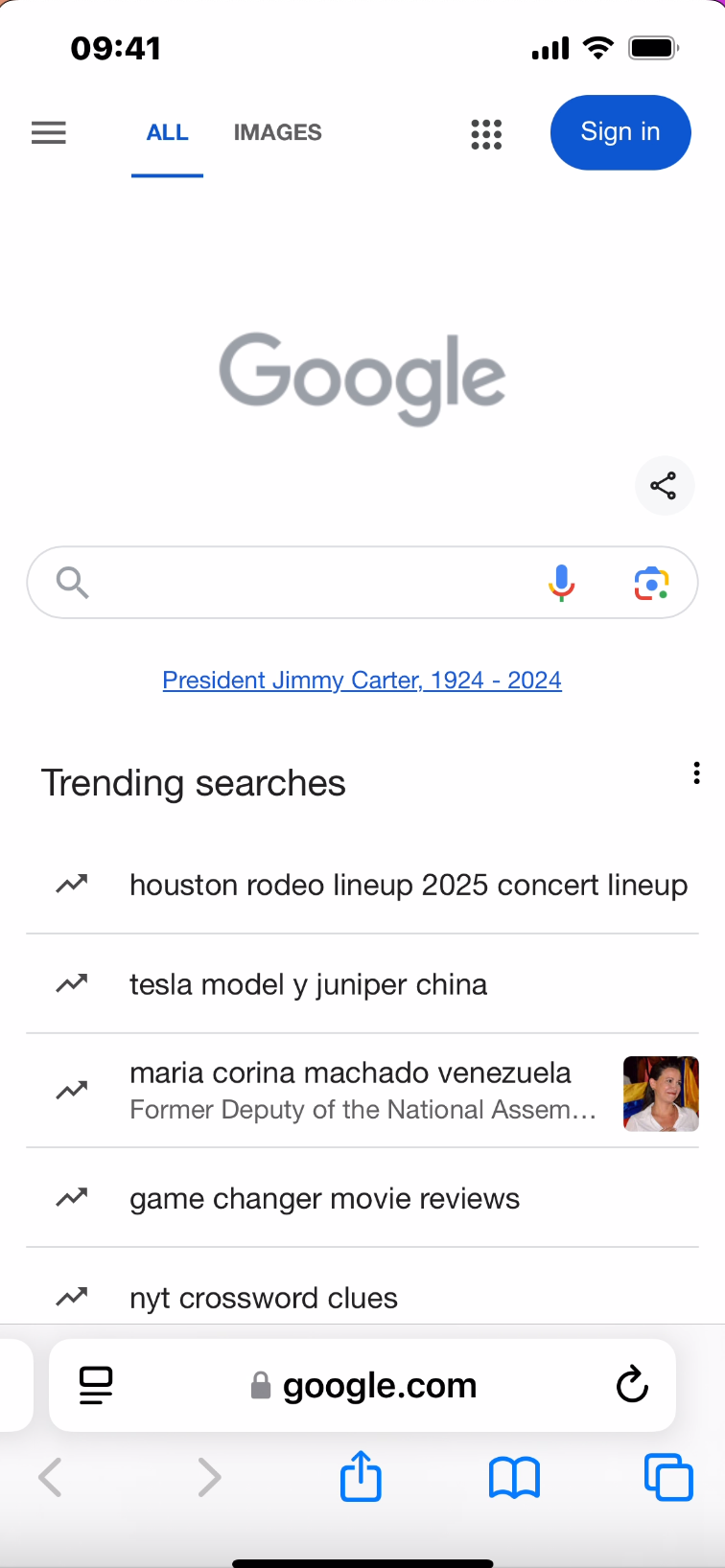Open Maria Corina Machado thumbnail photo
725x1568 pixels.
[661, 1094]
